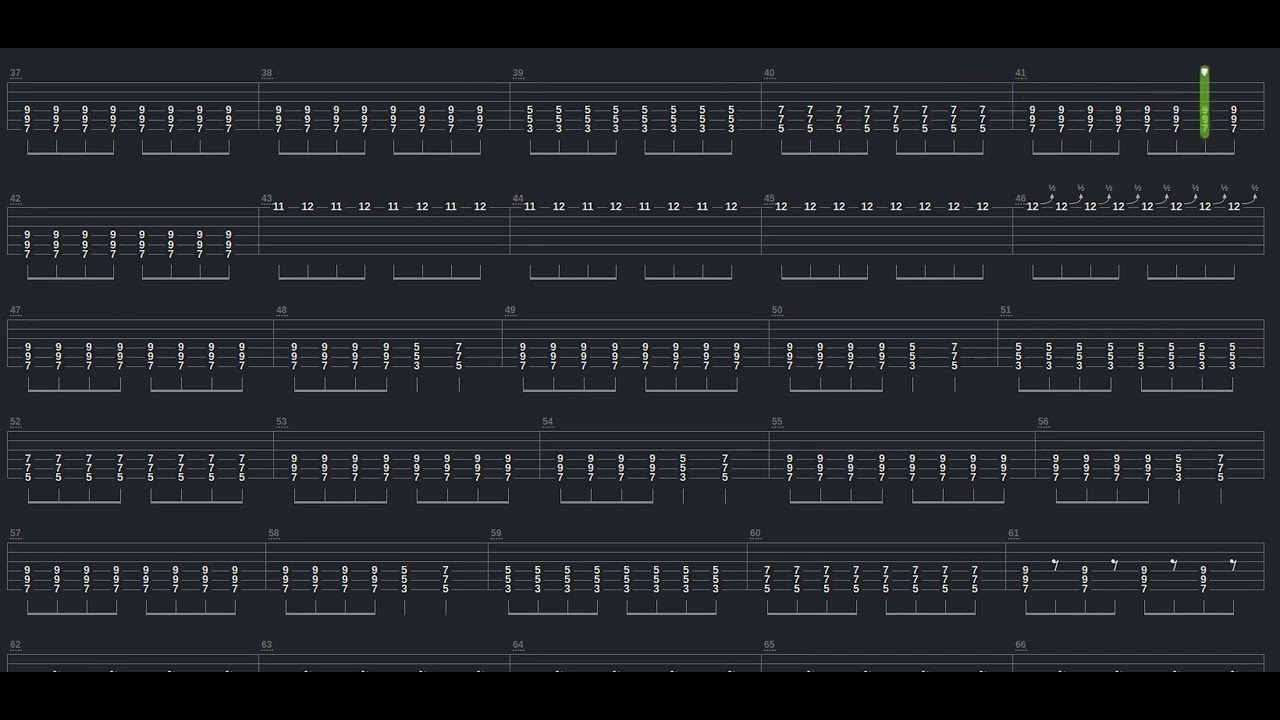Select the last eighth rest in measure 61
Viewport: 1280px width, 720px height.
coord(1233,565)
